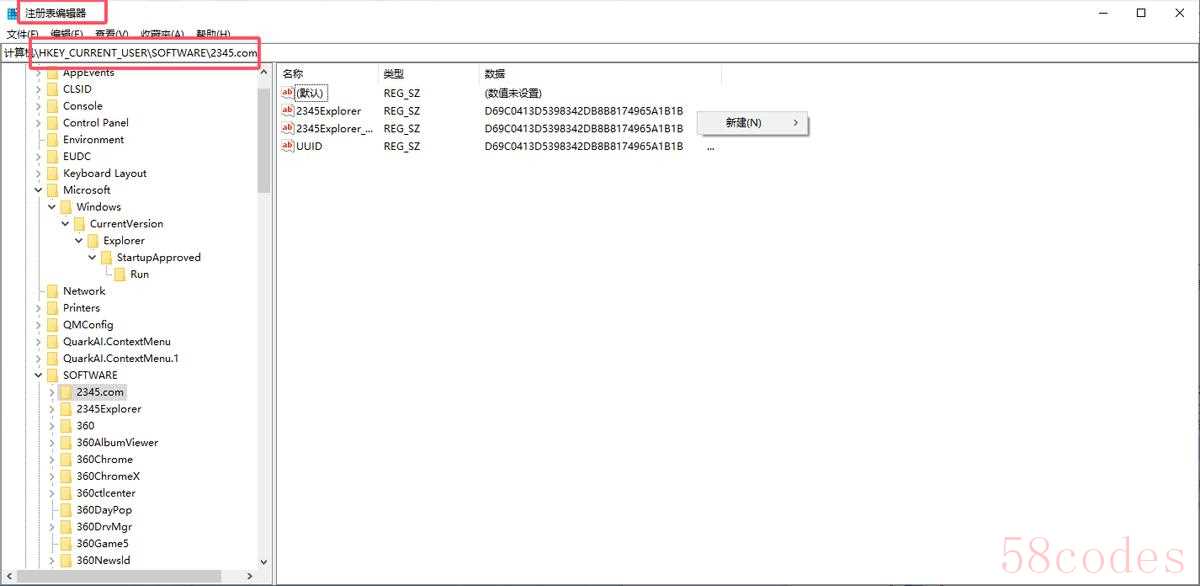Select the UUID value name
This screenshot has width=1200, height=586.
[x=309, y=146]
